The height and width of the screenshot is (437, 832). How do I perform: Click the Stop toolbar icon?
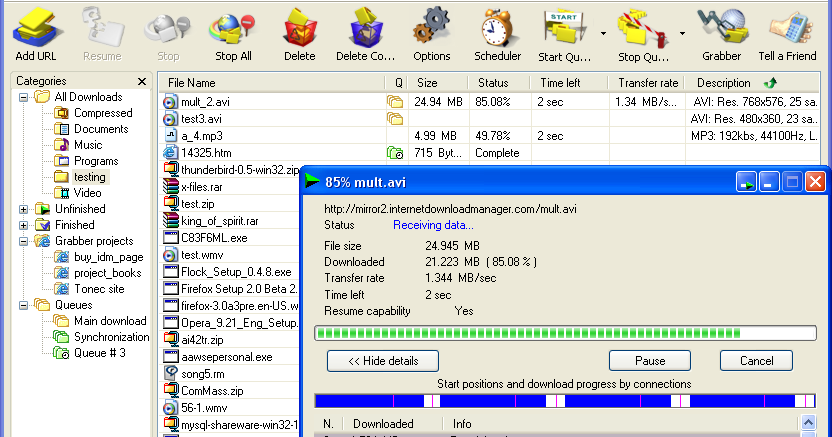click(x=168, y=34)
